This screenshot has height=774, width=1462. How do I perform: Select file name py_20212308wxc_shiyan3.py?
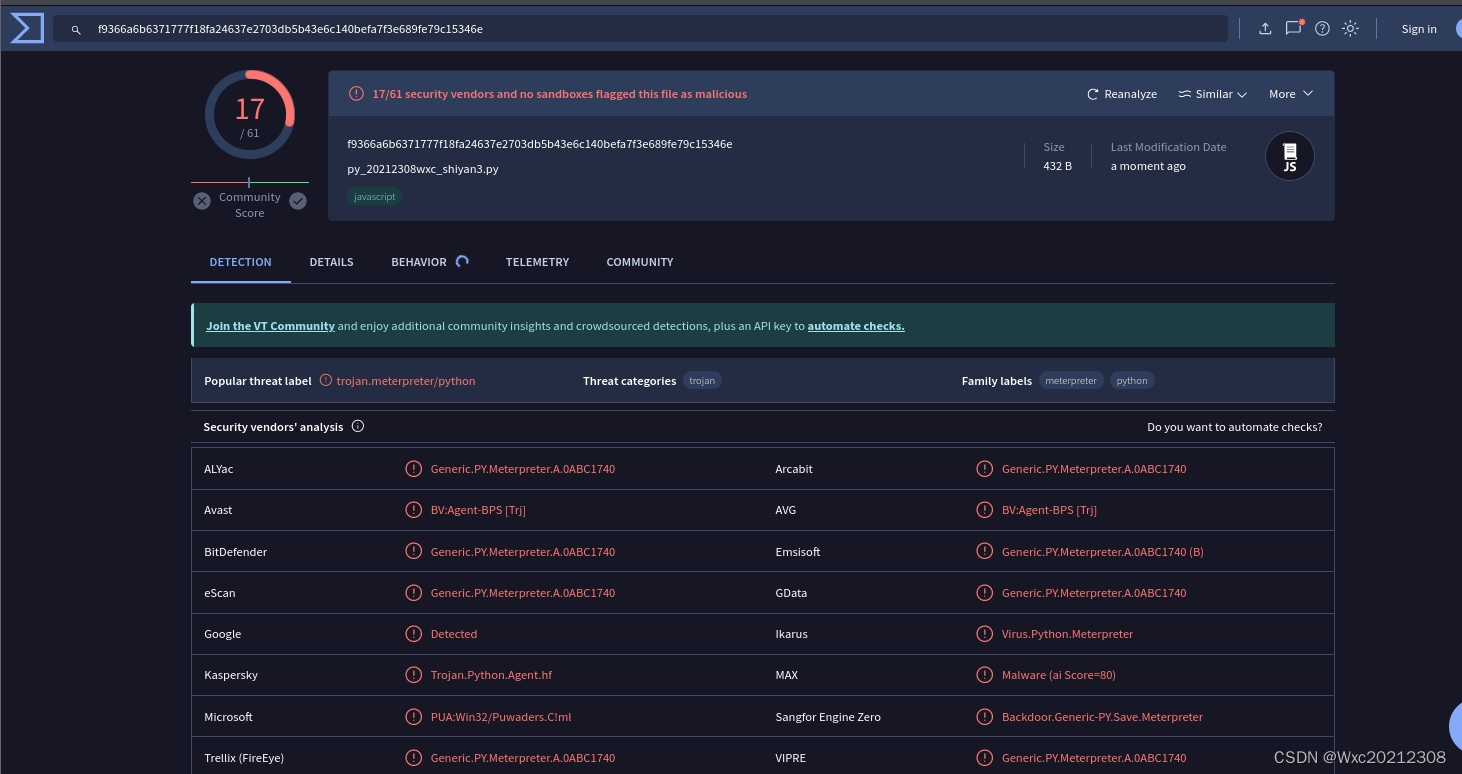[423, 169]
